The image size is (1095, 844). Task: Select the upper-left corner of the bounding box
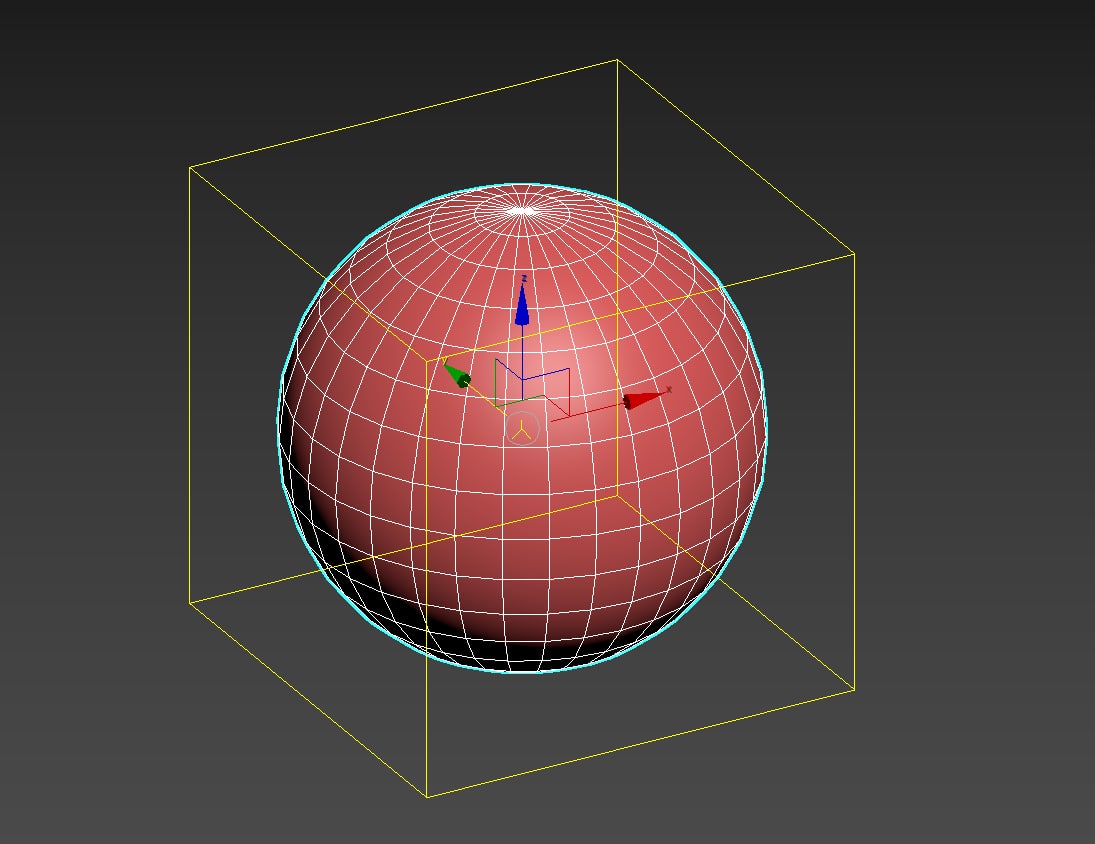(x=190, y=167)
